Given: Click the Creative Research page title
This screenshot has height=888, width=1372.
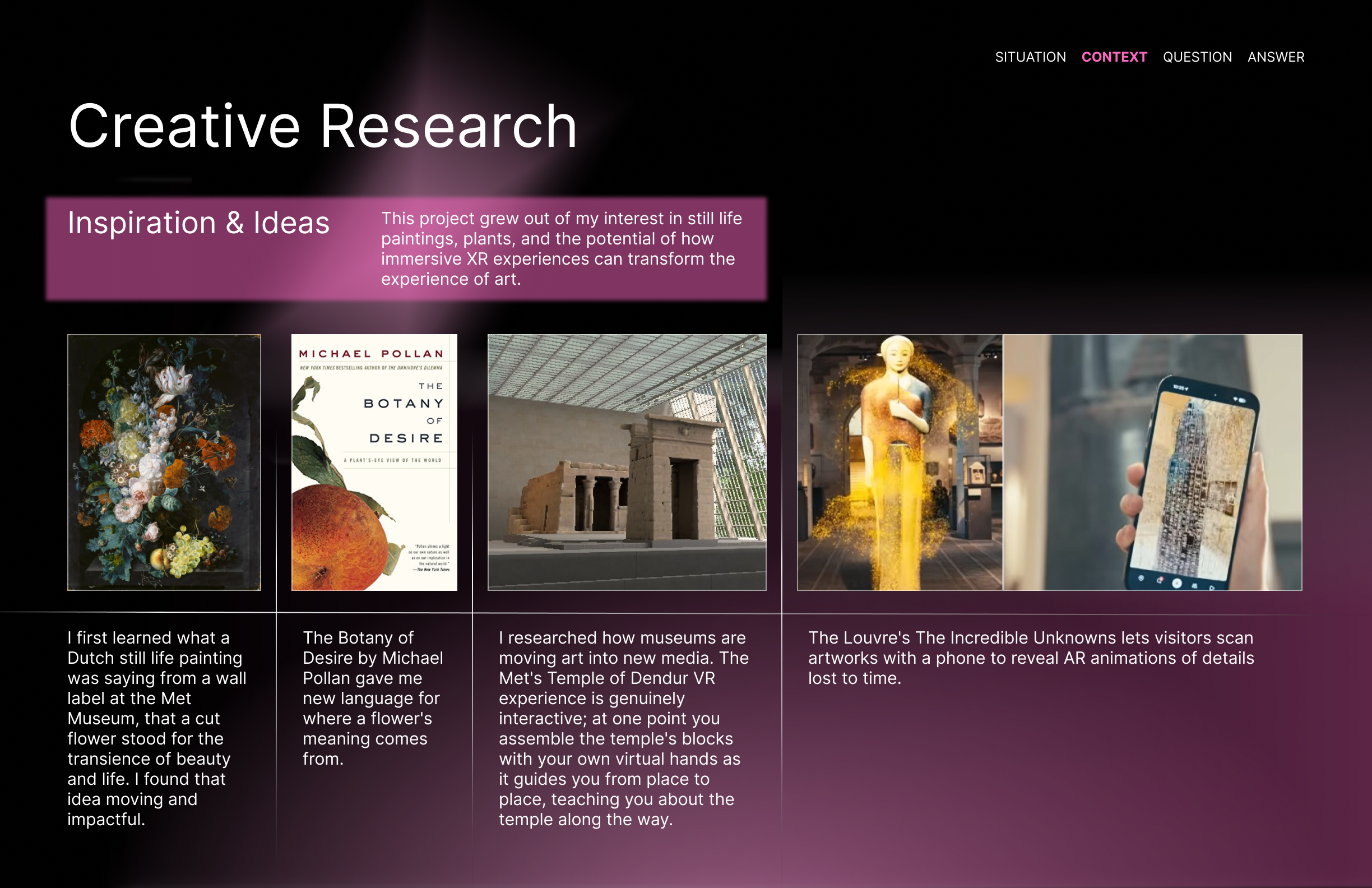Looking at the screenshot, I should click(x=323, y=126).
